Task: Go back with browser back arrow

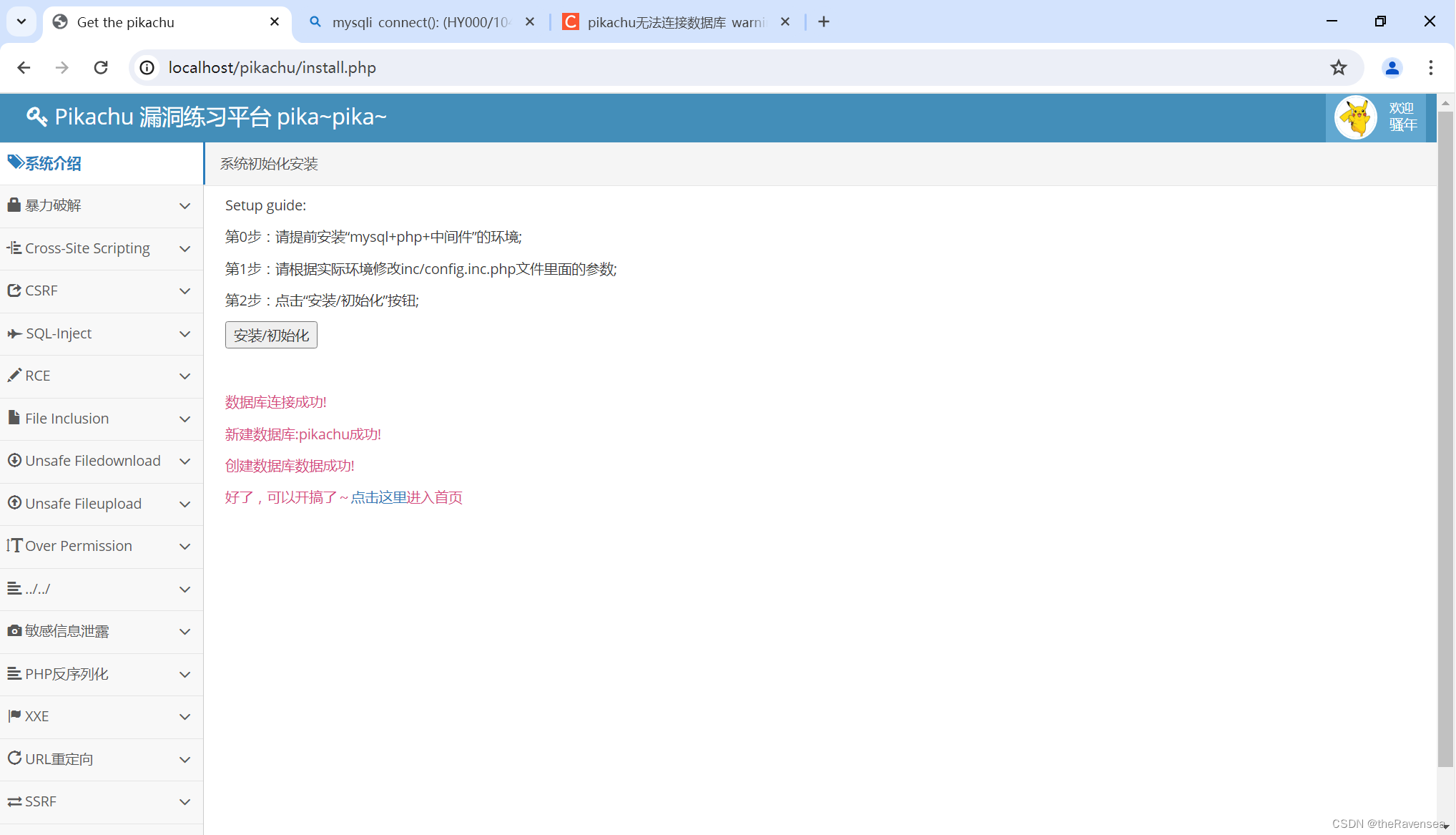Action: 24,67
